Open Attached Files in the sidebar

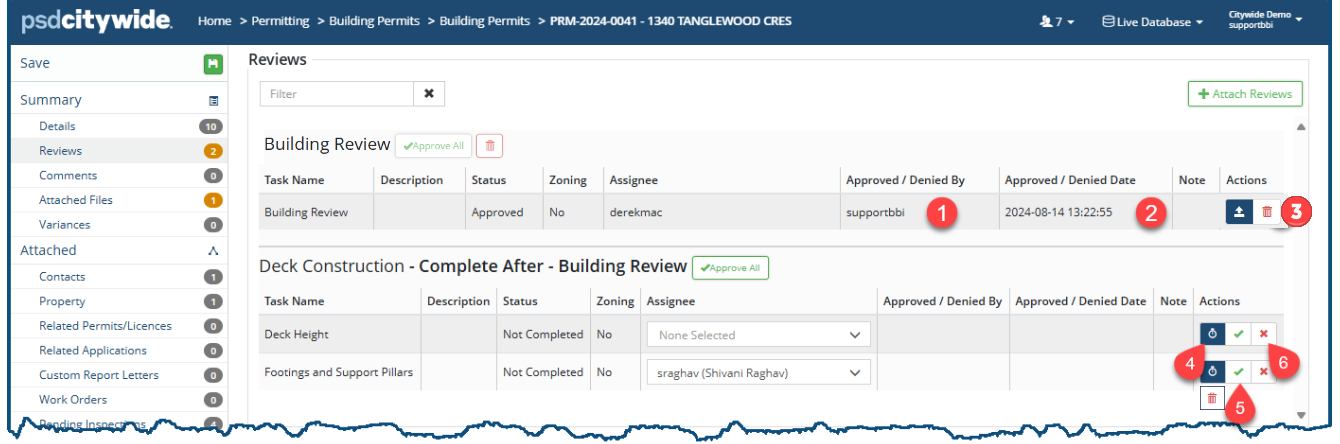tap(76, 200)
